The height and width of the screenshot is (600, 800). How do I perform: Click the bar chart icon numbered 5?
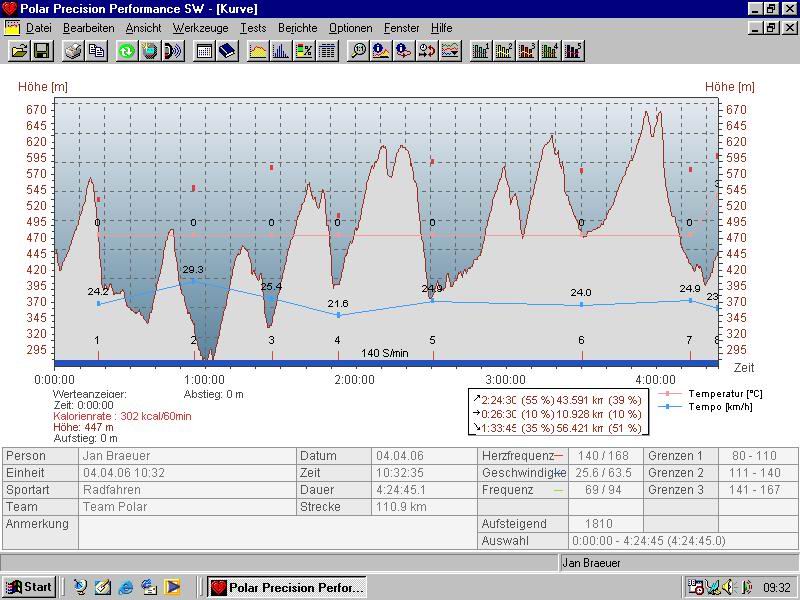(x=573, y=50)
